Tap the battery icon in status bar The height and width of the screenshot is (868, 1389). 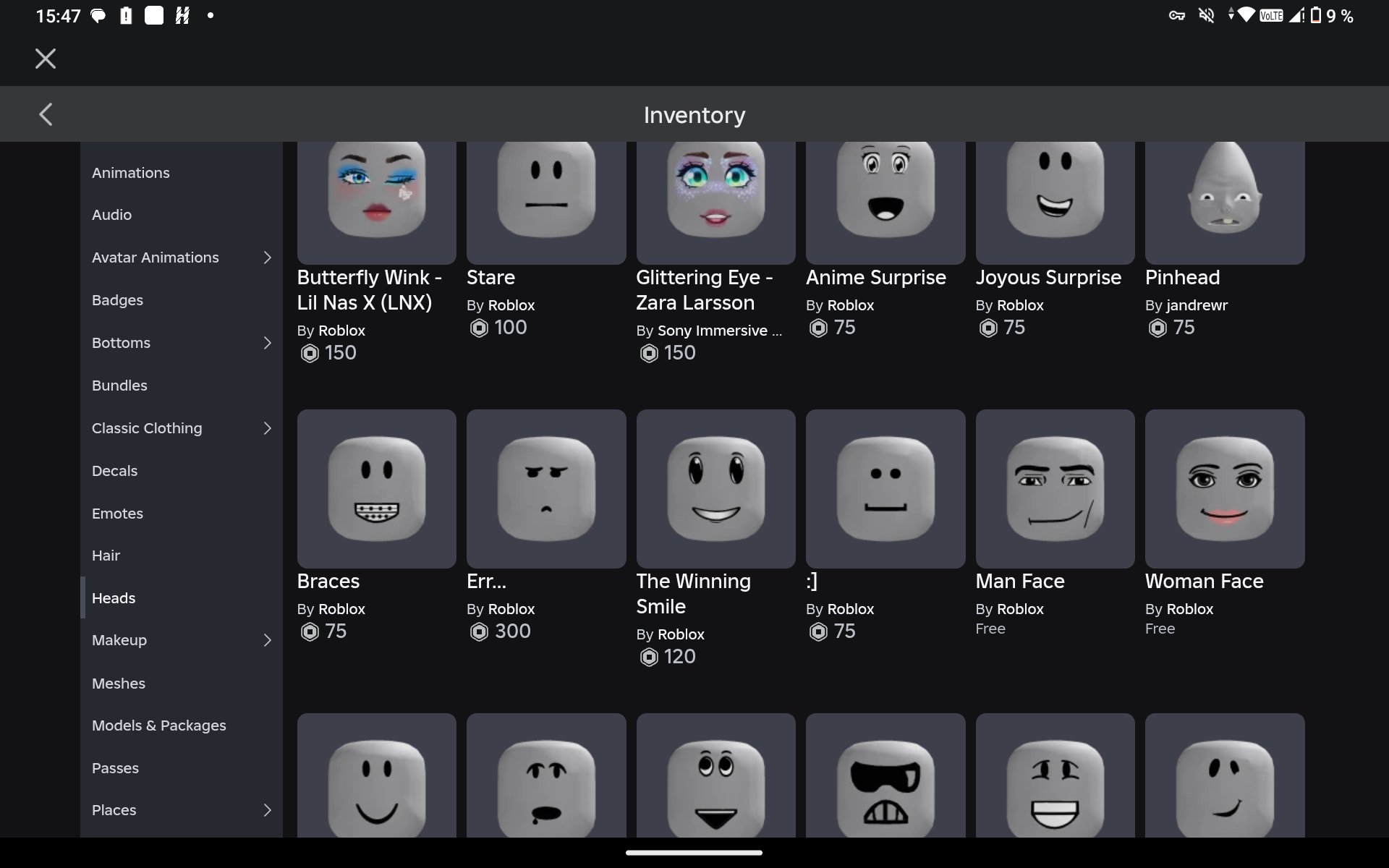click(1315, 15)
